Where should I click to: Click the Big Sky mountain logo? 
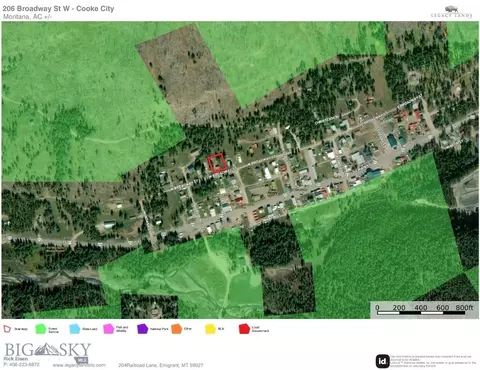point(47,350)
